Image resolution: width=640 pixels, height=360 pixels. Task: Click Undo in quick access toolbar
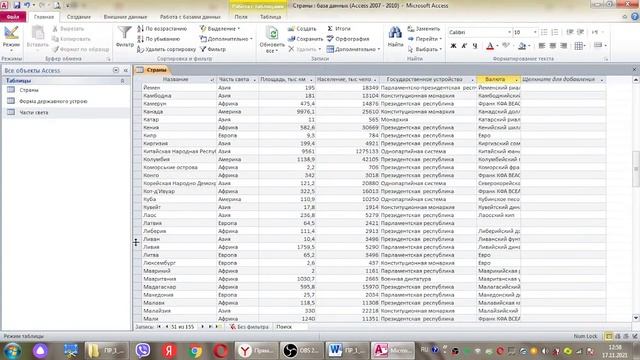27,5
